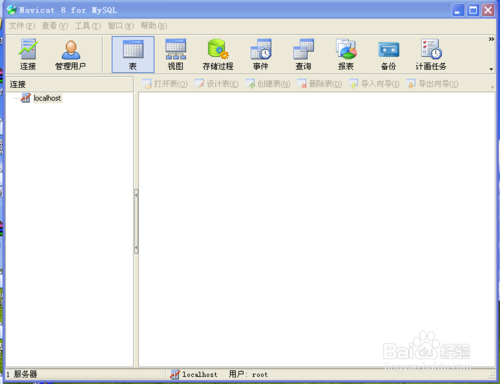Image resolution: width=500 pixels, height=384 pixels.
Task: Click the 导入向导 button
Action: click(x=374, y=84)
